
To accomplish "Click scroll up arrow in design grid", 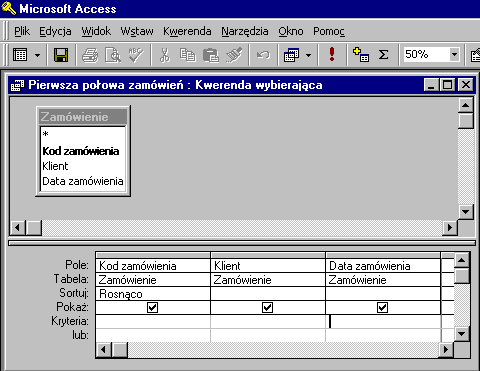I will pyautogui.click(x=462, y=260).
